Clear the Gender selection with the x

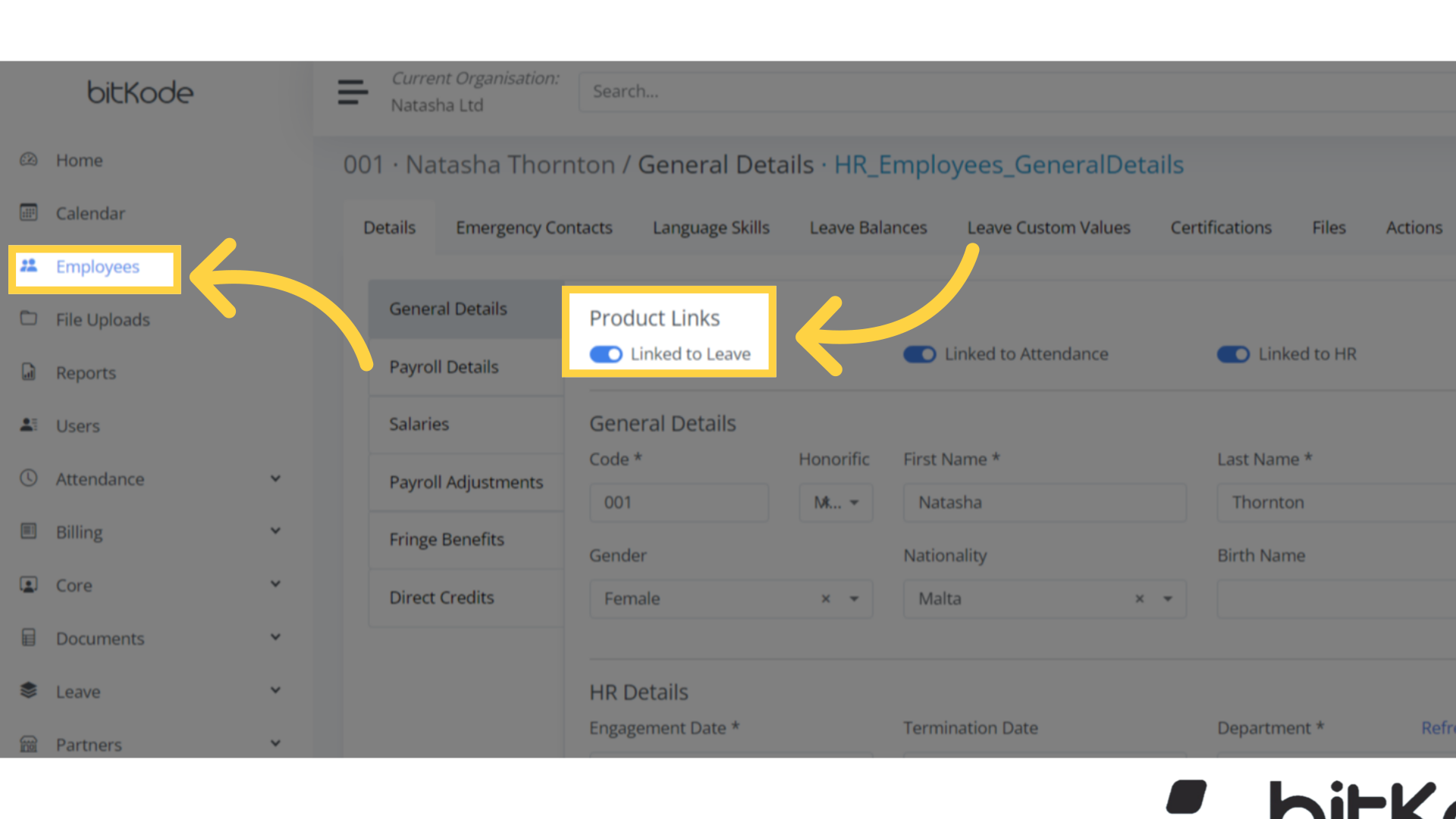pyautogui.click(x=826, y=598)
